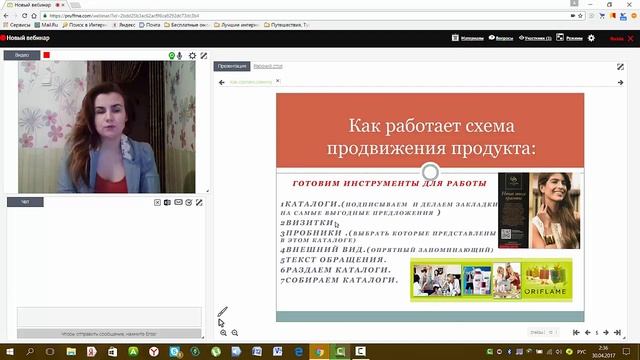
Task: Reload the browser page
Action: [x=24, y=16]
